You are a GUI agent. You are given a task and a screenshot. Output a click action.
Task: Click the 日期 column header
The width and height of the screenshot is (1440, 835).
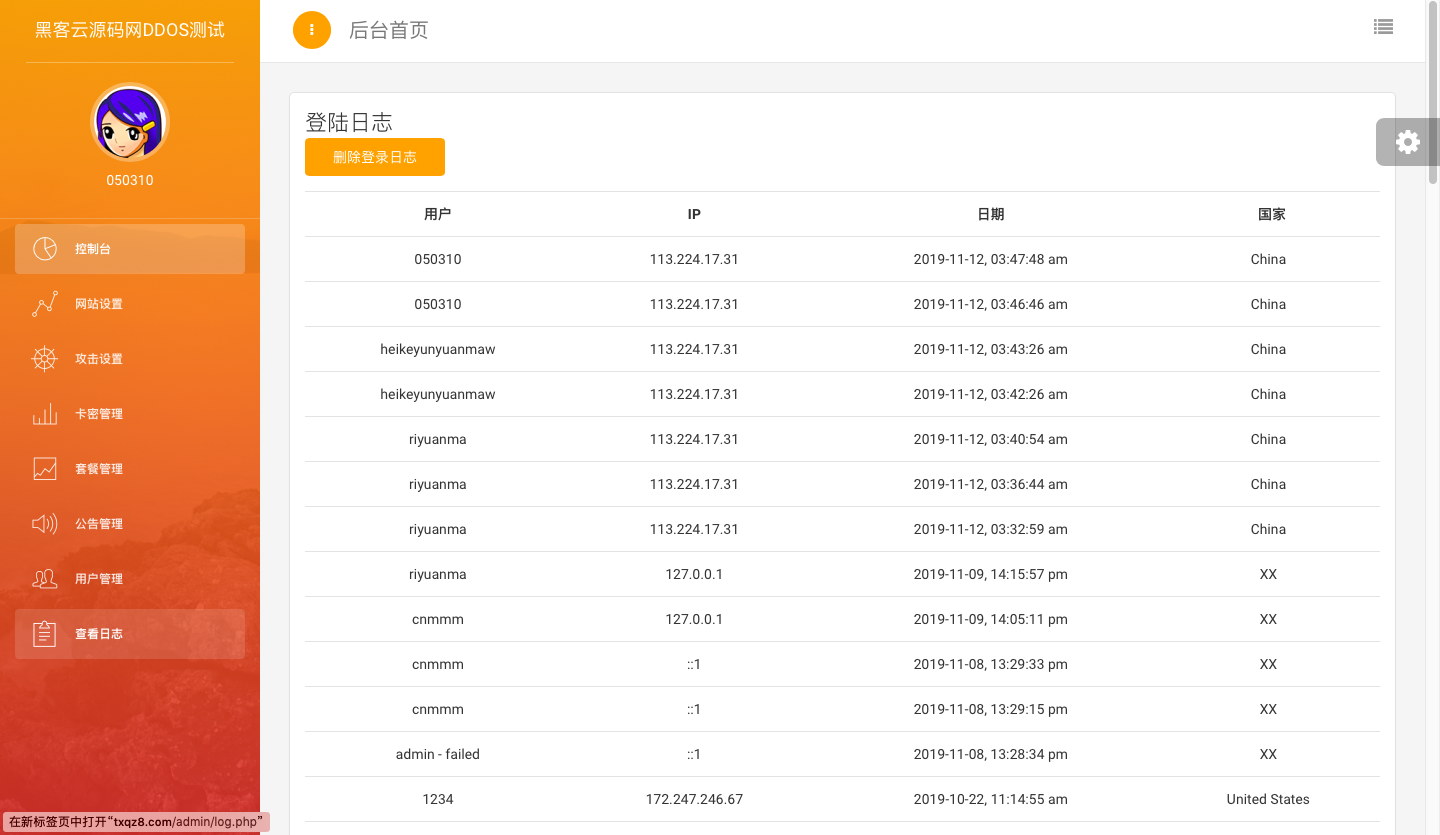pyautogui.click(x=990, y=214)
